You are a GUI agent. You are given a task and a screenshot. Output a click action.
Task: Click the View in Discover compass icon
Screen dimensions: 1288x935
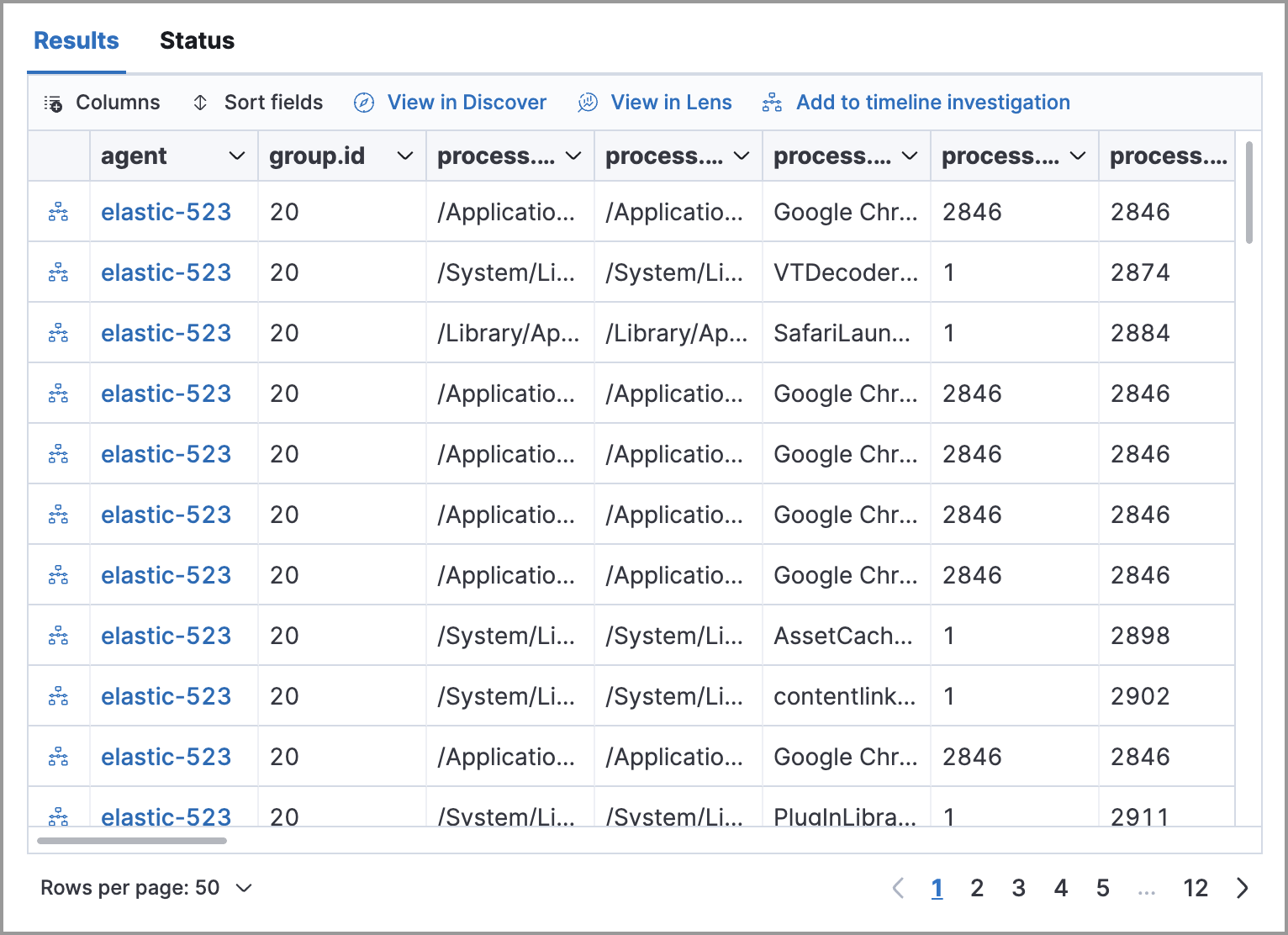click(362, 102)
